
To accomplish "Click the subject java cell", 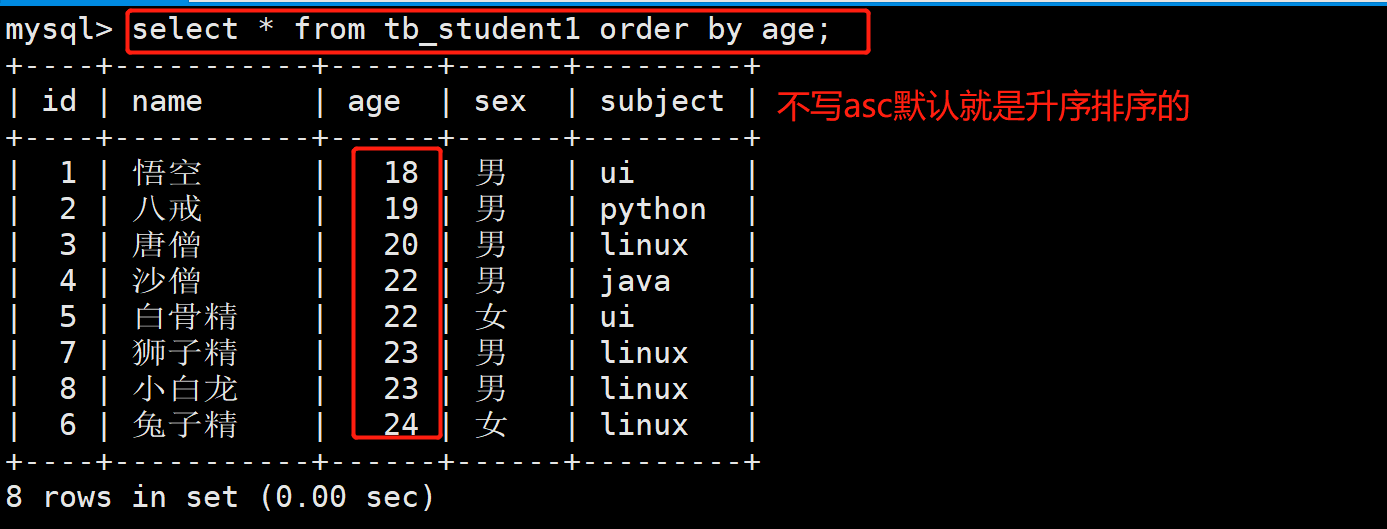I will pos(635,282).
